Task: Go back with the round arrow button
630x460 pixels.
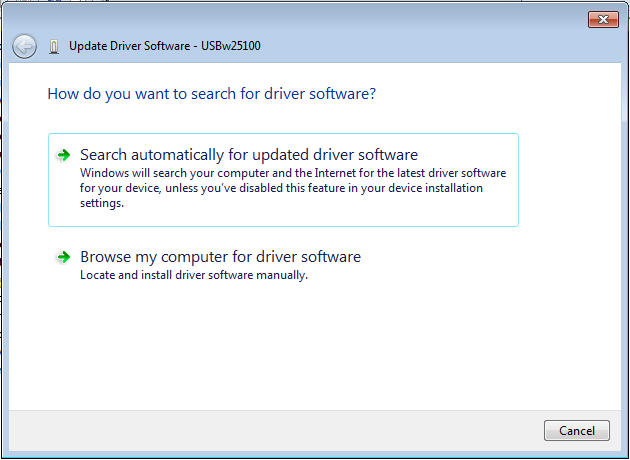Action: point(25,46)
